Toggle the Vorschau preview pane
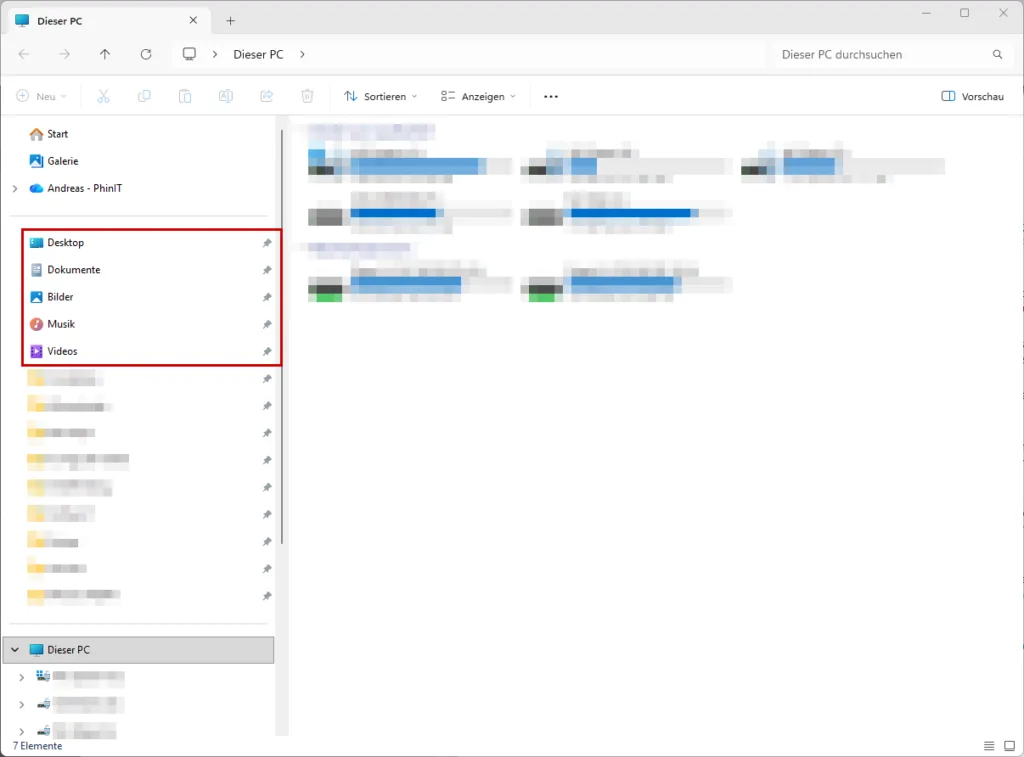Image resolution: width=1024 pixels, height=757 pixels. point(972,96)
